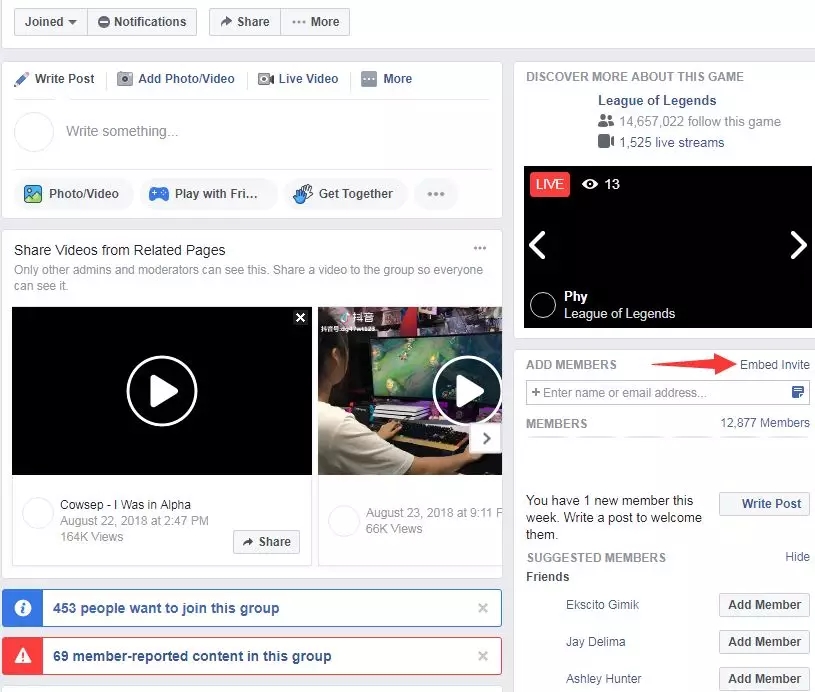Click the Embed Invite link

pos(774,365)
